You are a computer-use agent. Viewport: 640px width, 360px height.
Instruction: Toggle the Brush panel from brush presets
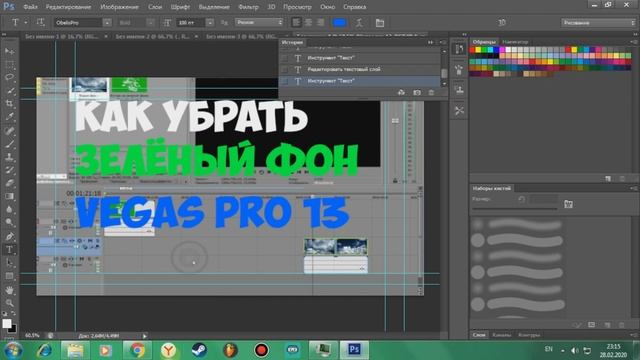click(568, 204)
